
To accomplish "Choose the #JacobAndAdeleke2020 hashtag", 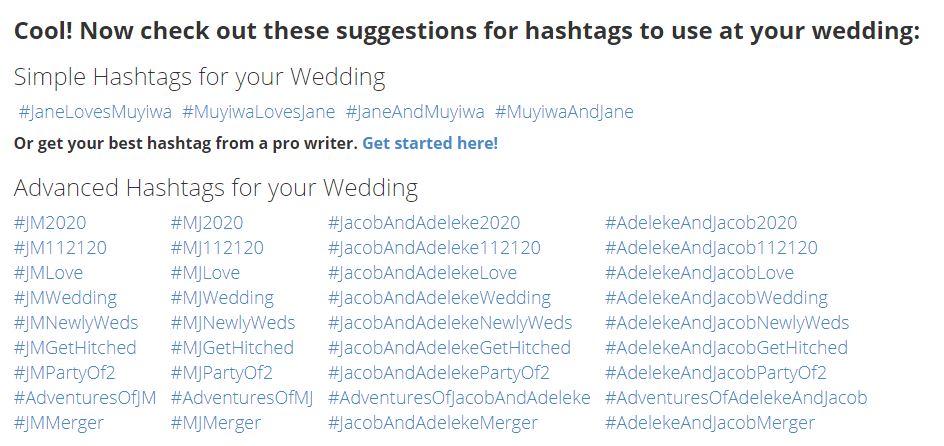I will [424, 223].
